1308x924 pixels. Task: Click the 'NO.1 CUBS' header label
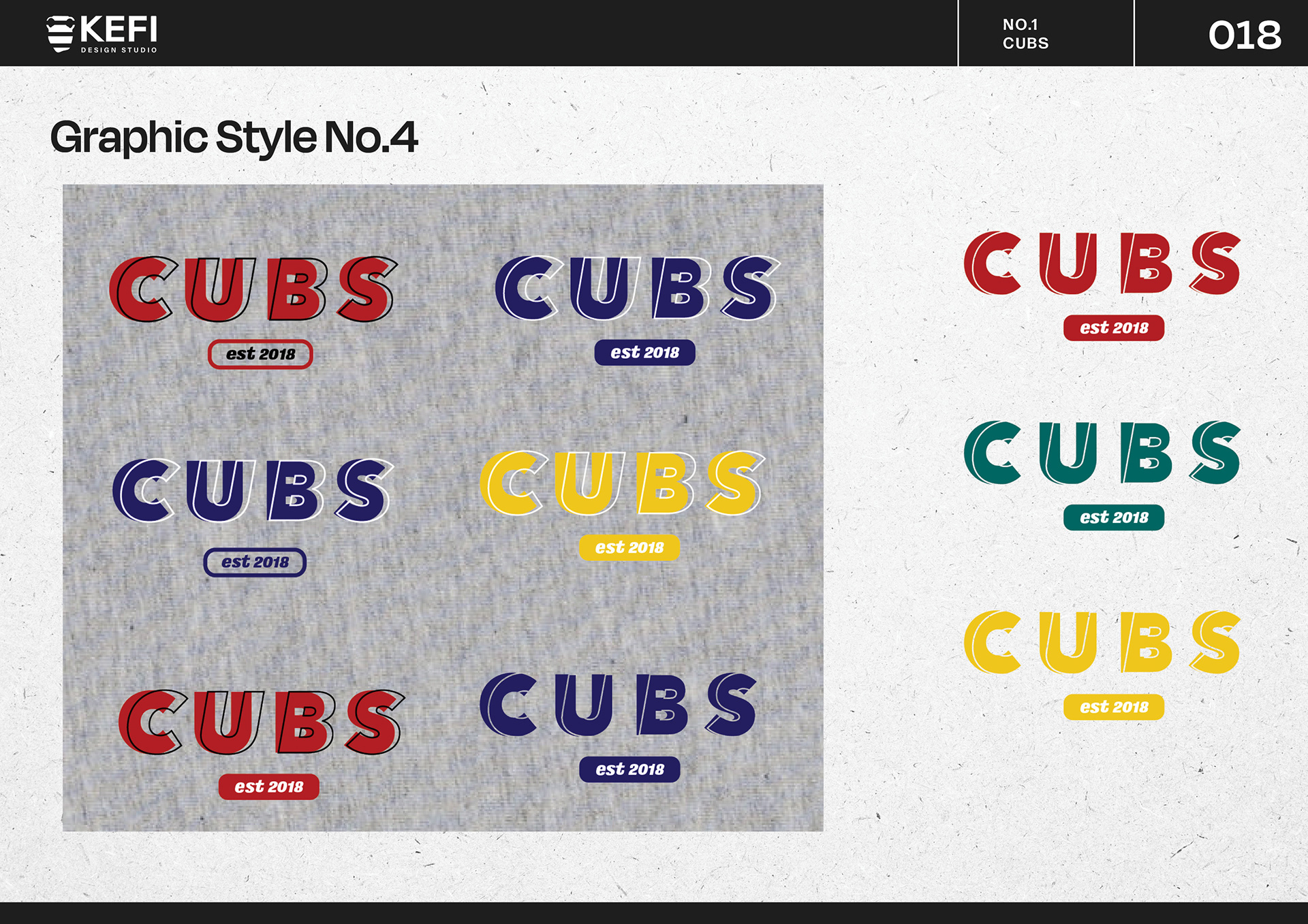(1025, 34)
